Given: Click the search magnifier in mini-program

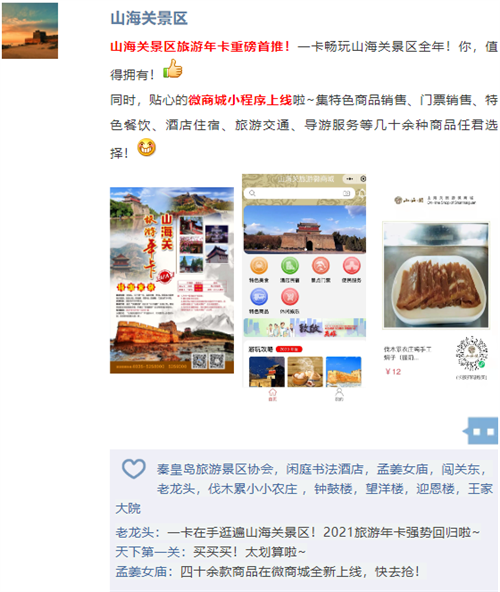Looking at the screenshot, I should [x=252, y=193].
